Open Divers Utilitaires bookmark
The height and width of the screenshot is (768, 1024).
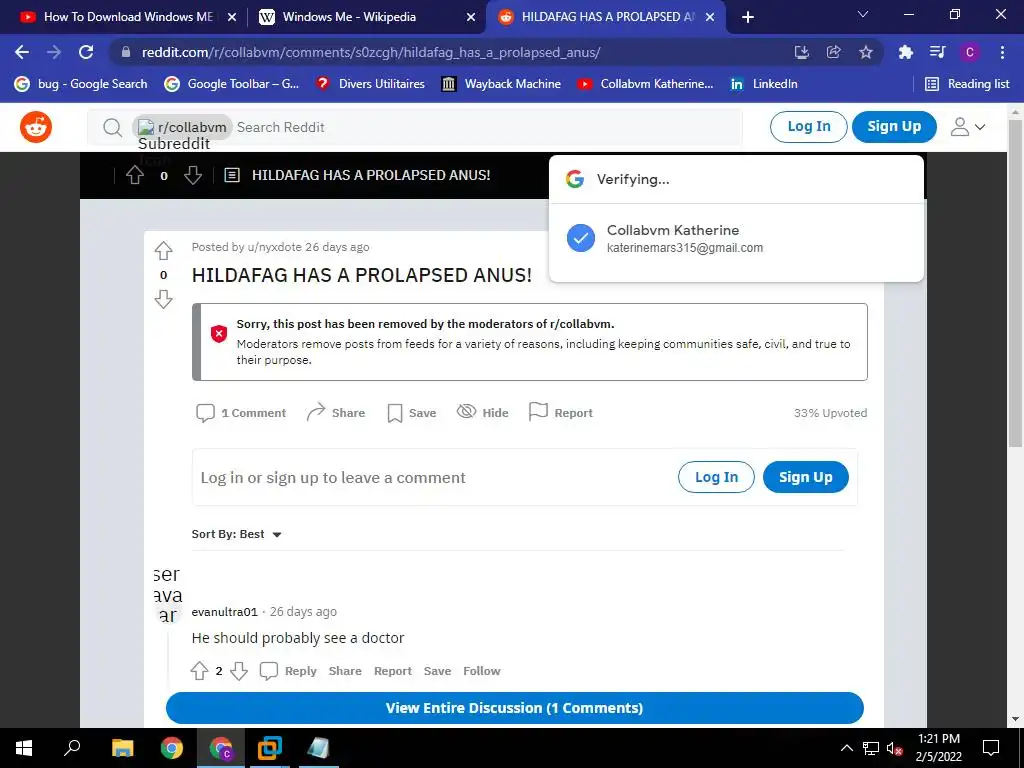(370, 84)
